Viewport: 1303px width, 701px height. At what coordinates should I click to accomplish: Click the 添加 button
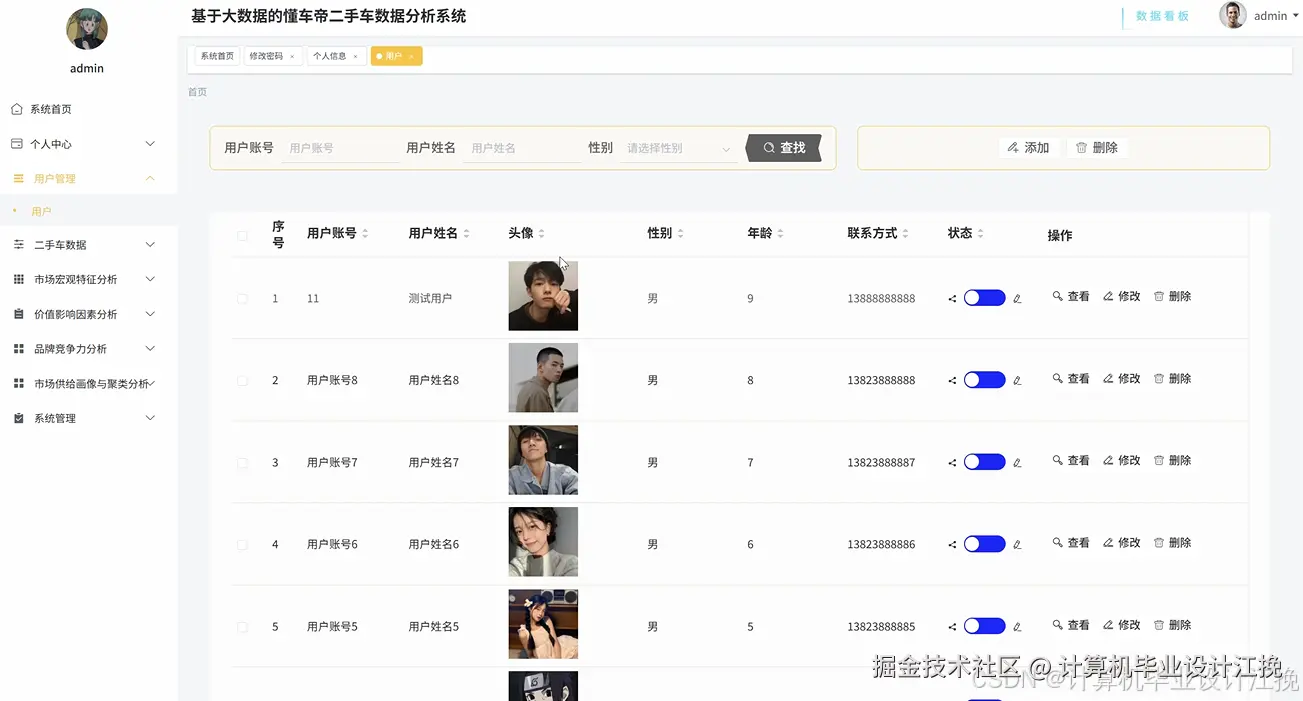[x=1028, y=148]
